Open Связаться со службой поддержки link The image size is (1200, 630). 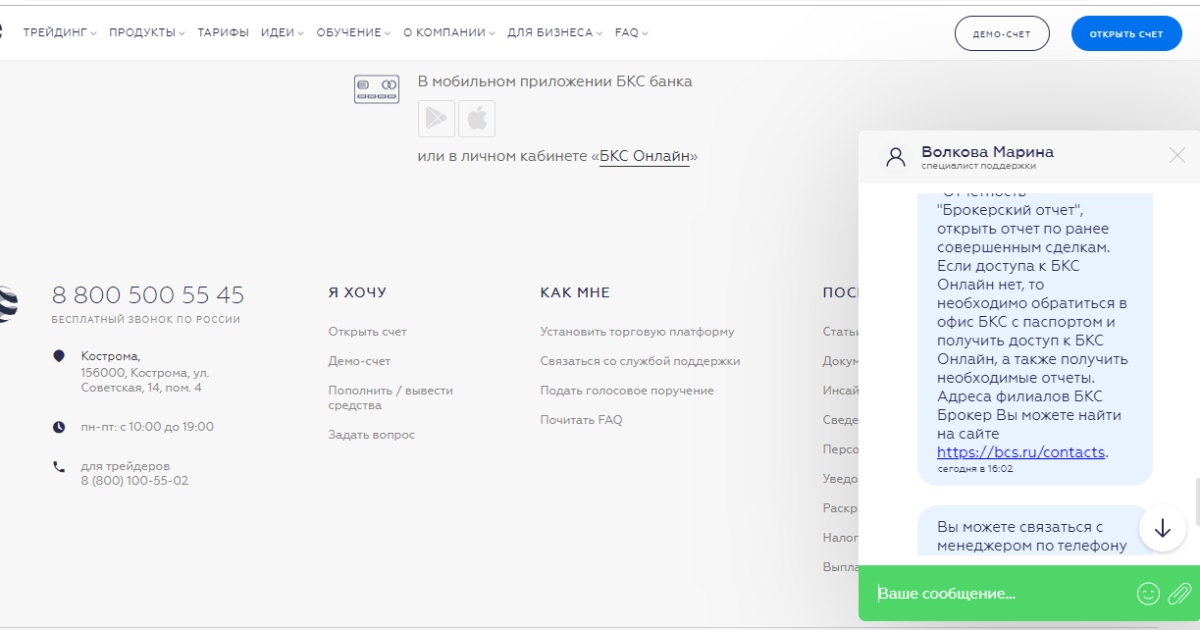coord(640,361)
